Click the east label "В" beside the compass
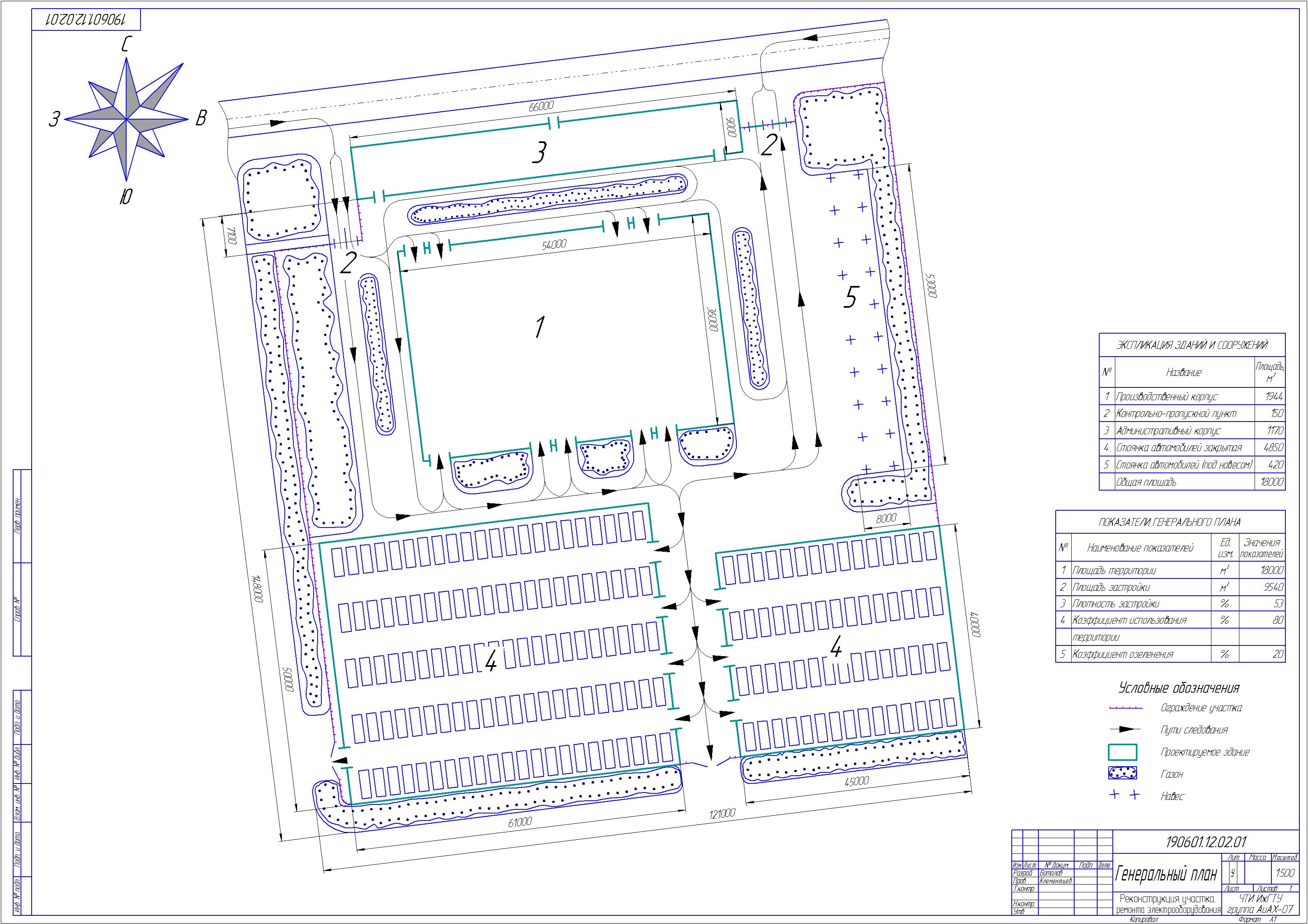1308x924 pixels. tap(201, 118)
